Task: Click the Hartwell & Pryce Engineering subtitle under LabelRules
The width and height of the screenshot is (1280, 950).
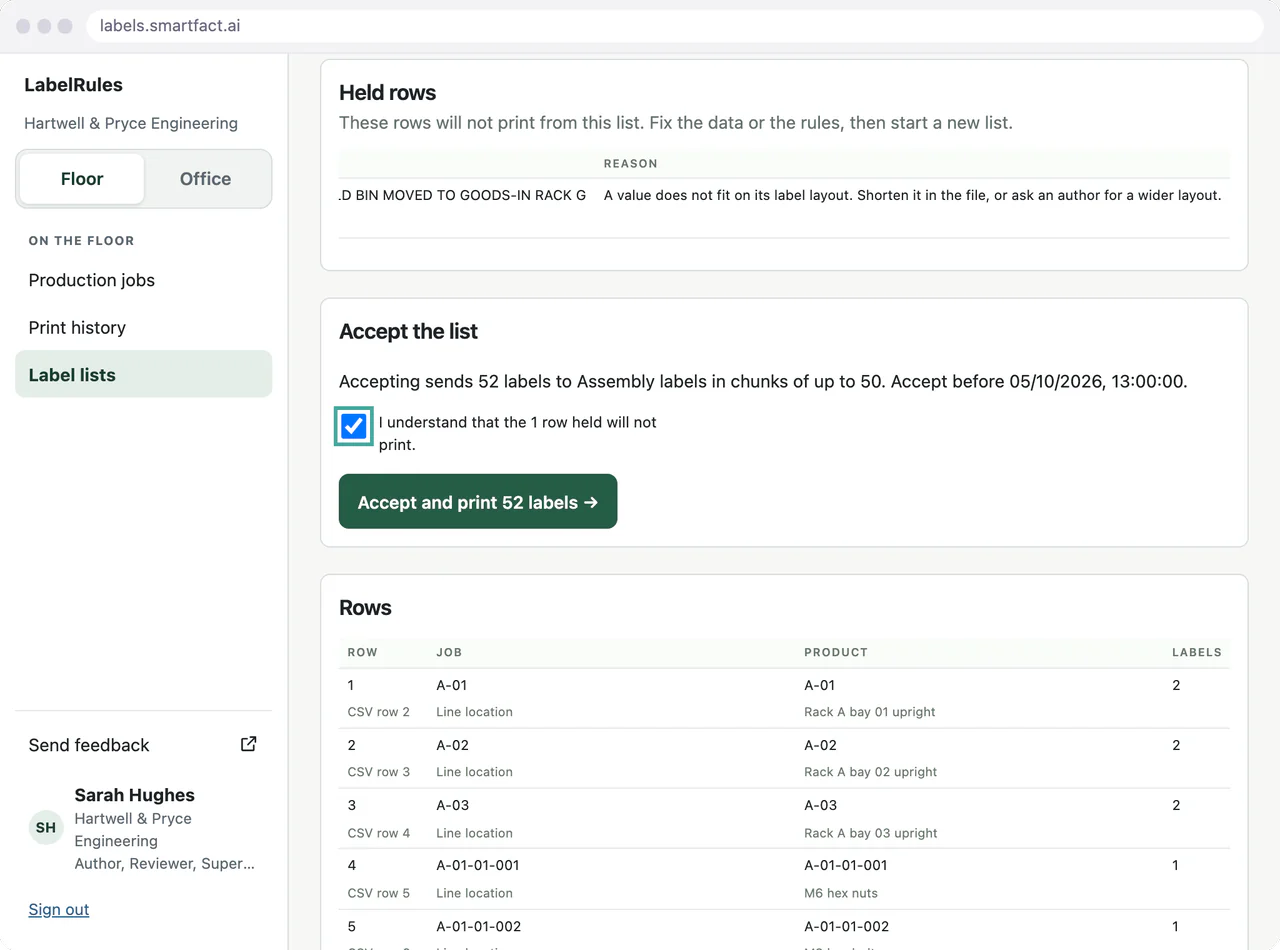Action: point(131,123)
